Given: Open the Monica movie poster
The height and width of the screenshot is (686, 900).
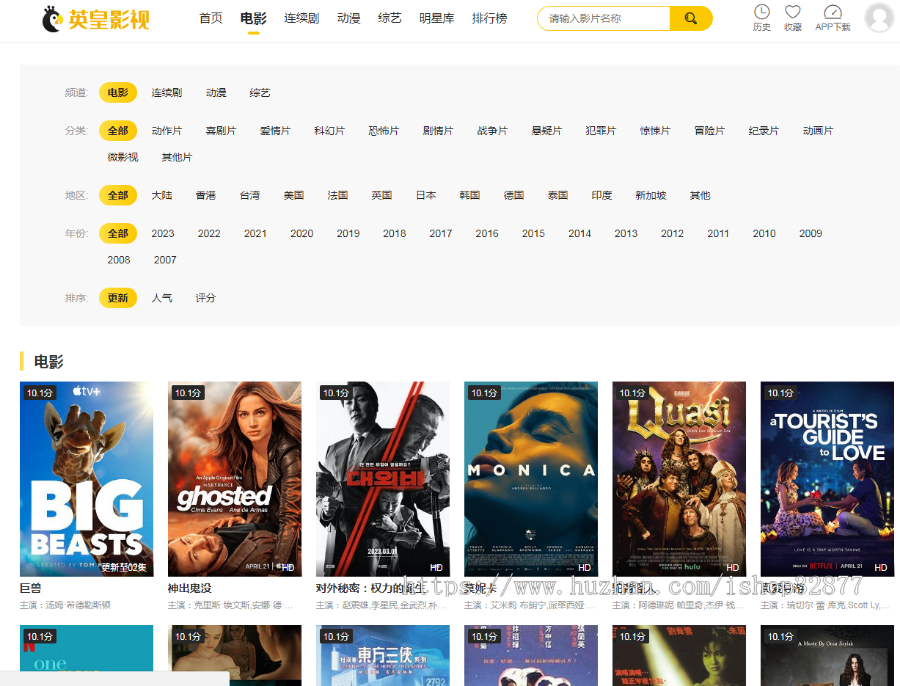Looking at the screenshot, I should pos(531,479).
